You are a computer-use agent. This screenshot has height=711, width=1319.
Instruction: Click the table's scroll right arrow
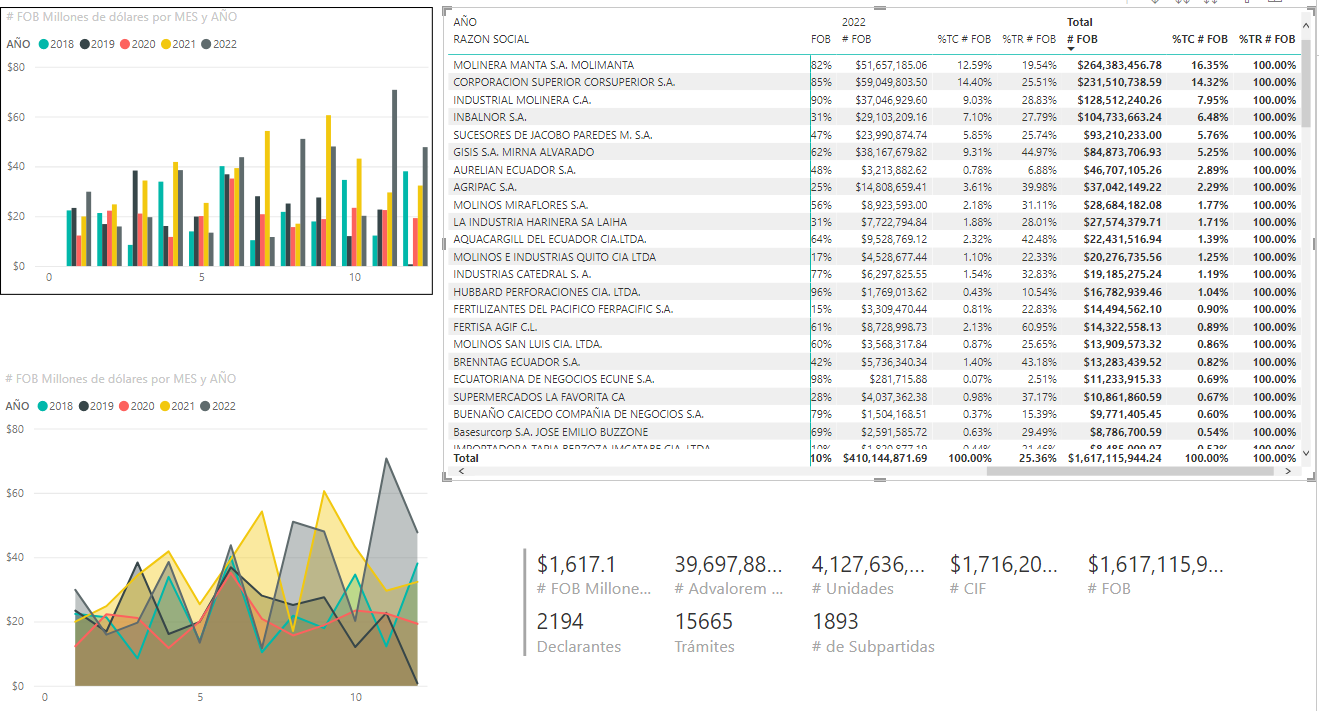coord(1289,469)
